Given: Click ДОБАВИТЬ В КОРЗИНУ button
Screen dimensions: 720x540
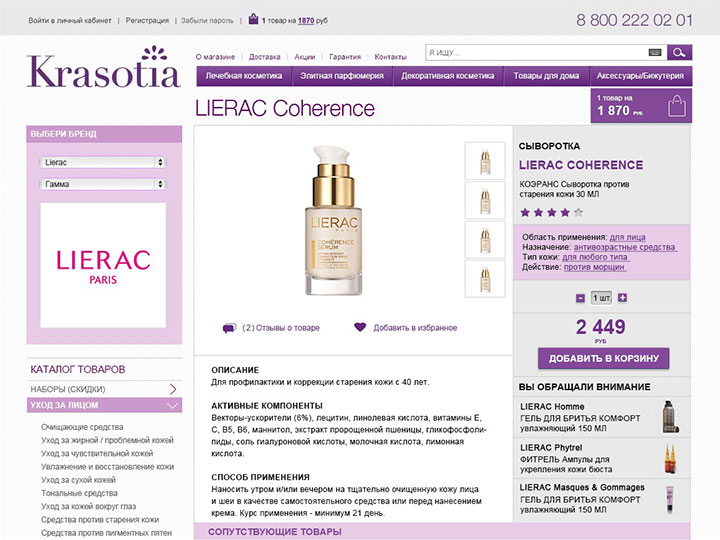Looking at the screenshot, I should pos(603,359).
